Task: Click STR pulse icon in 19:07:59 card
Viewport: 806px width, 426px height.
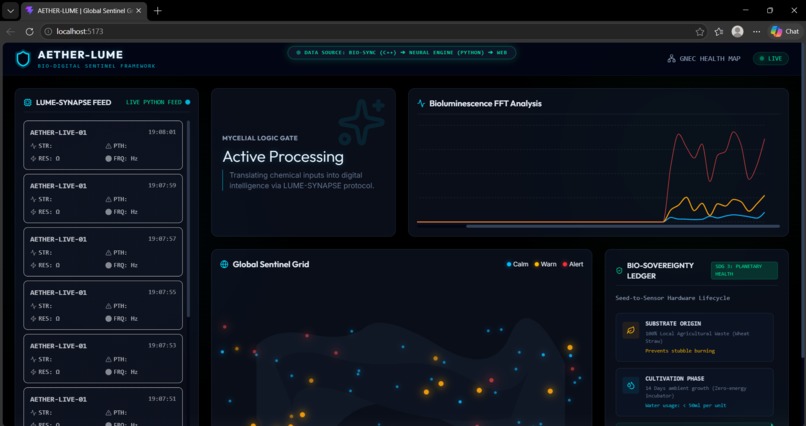Action: 33,199
